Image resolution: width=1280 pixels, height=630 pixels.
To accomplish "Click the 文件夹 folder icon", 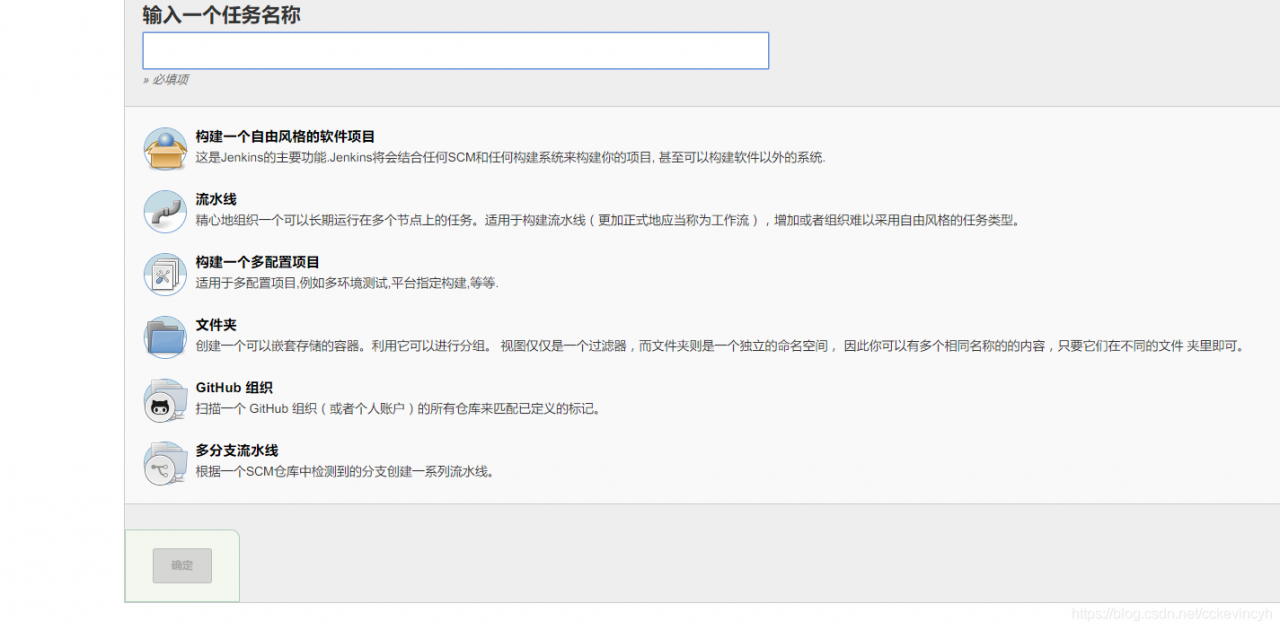I will [165, 337].
